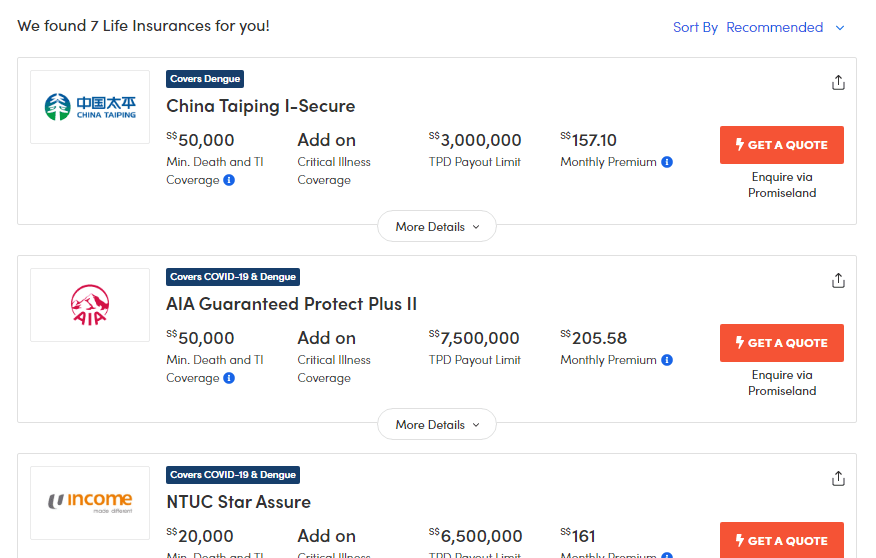
Task: Click 'We found 7 Life Insurances for you!' heading
Action: tap(144, 26)
